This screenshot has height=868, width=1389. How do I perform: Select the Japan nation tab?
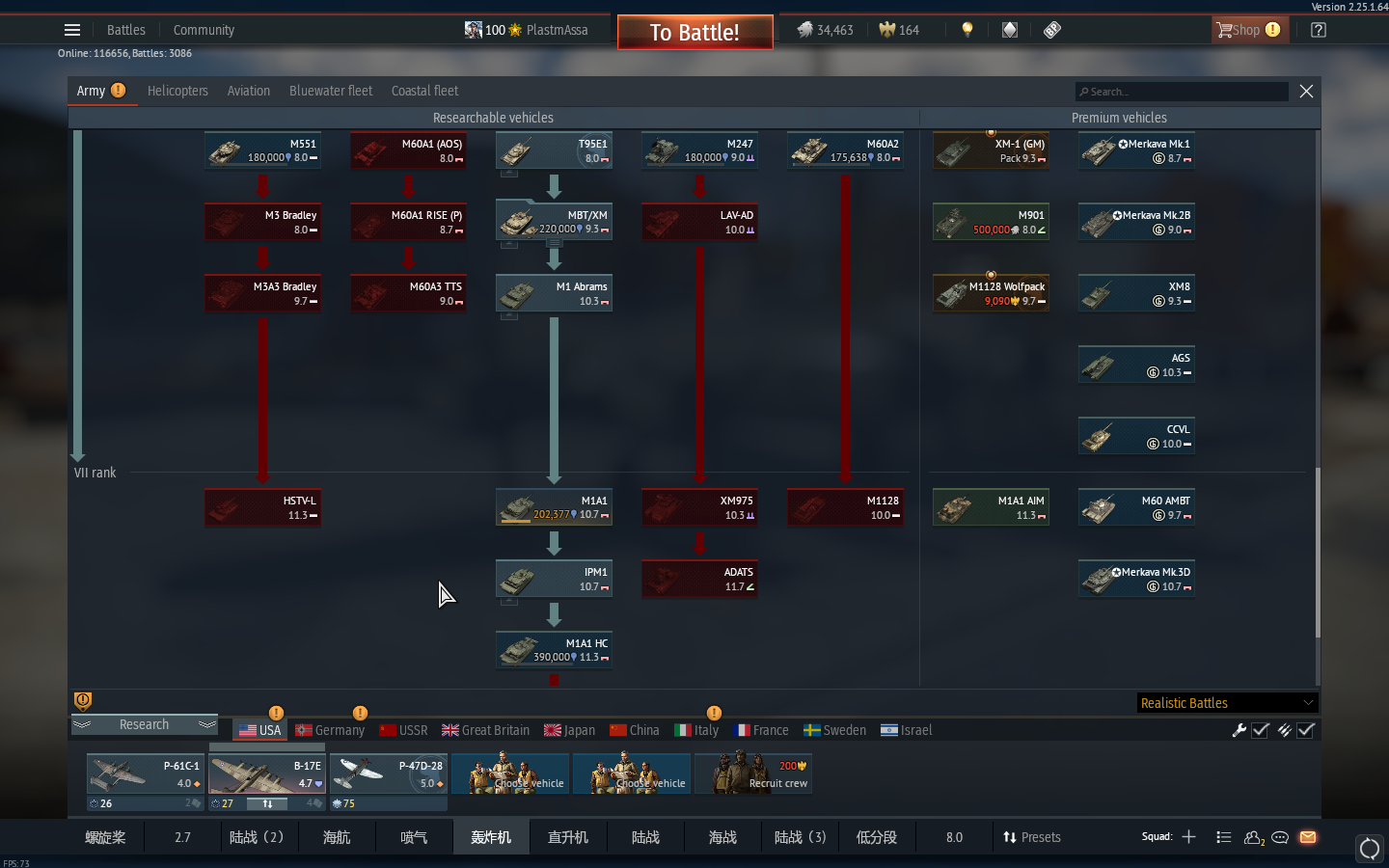(x=569, y=730)
